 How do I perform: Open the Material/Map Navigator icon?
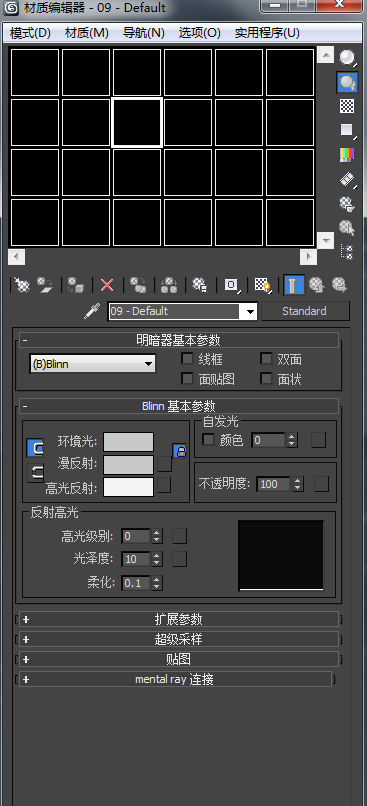pos(347,252)
